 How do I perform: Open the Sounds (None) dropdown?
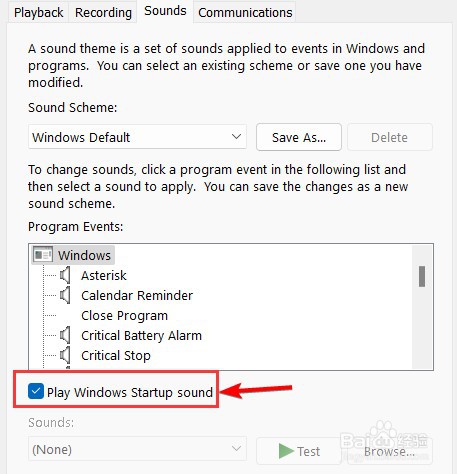point(137,449)
